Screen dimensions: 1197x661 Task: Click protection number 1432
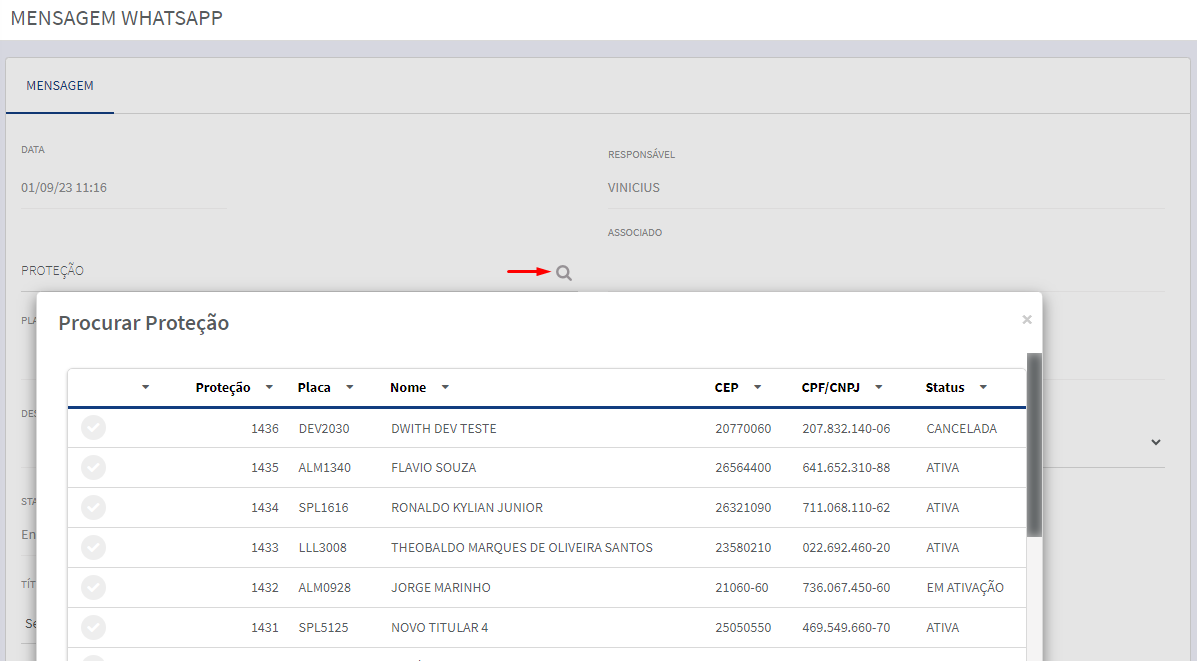point(264,587)
